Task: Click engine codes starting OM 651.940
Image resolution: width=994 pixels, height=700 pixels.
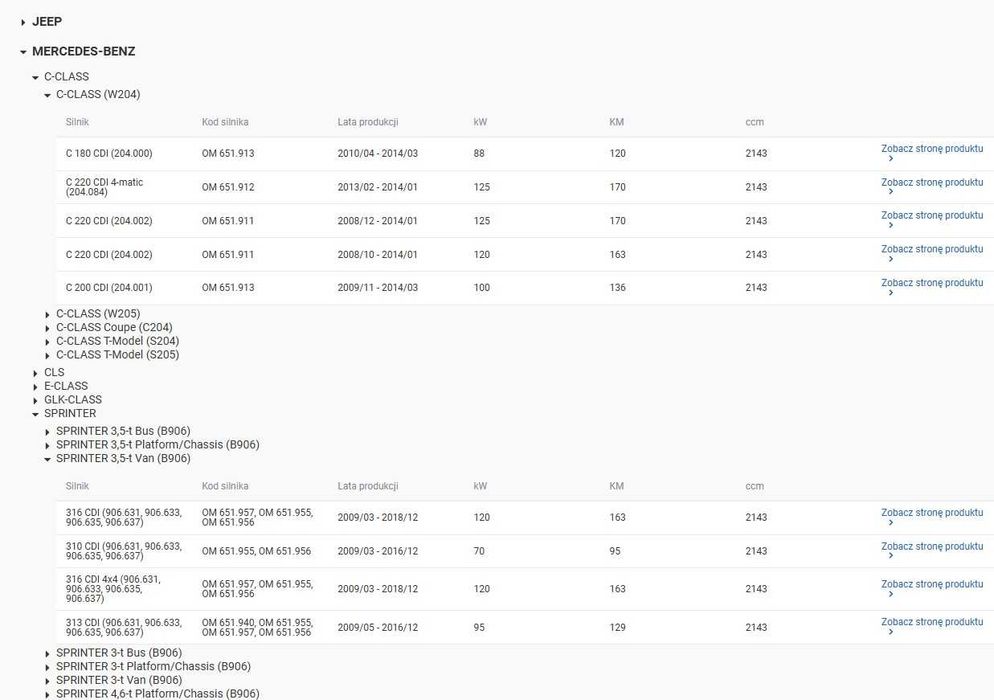Action: click(257, 628)
